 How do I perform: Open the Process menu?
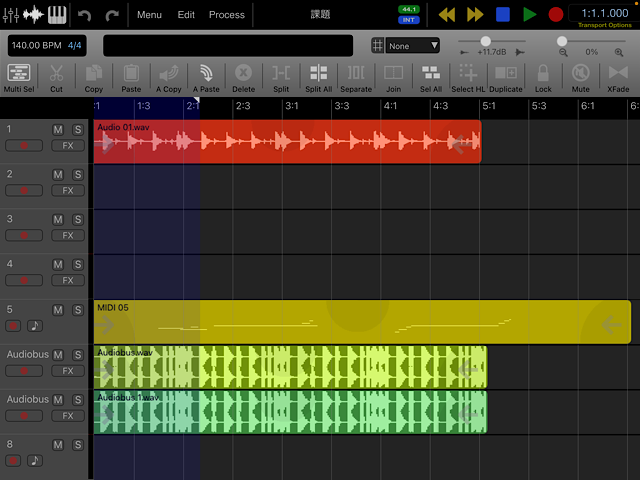(227, 15)
